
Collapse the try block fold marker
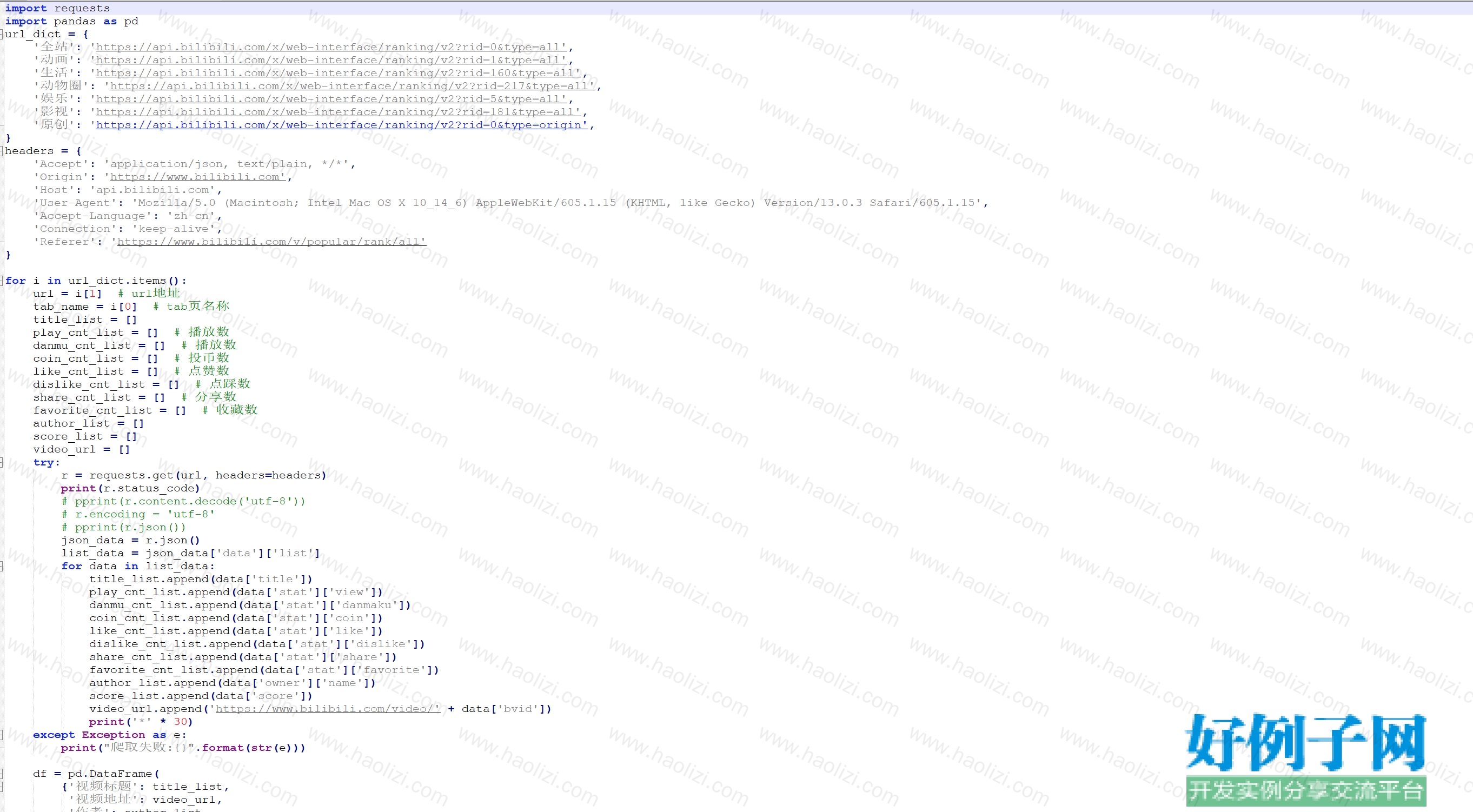point(2,462)
